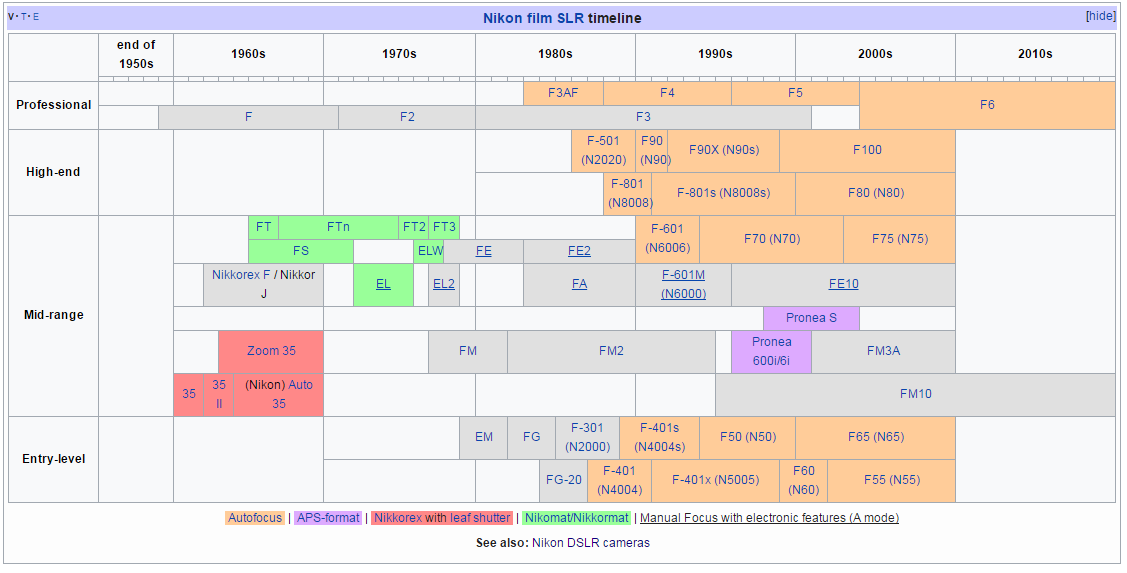Open the FS camera link
Screen dimensions: 1127x573
coord(300,251)
